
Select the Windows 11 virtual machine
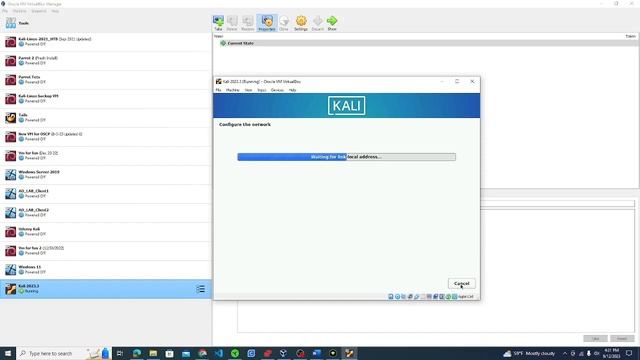[106, 269]
